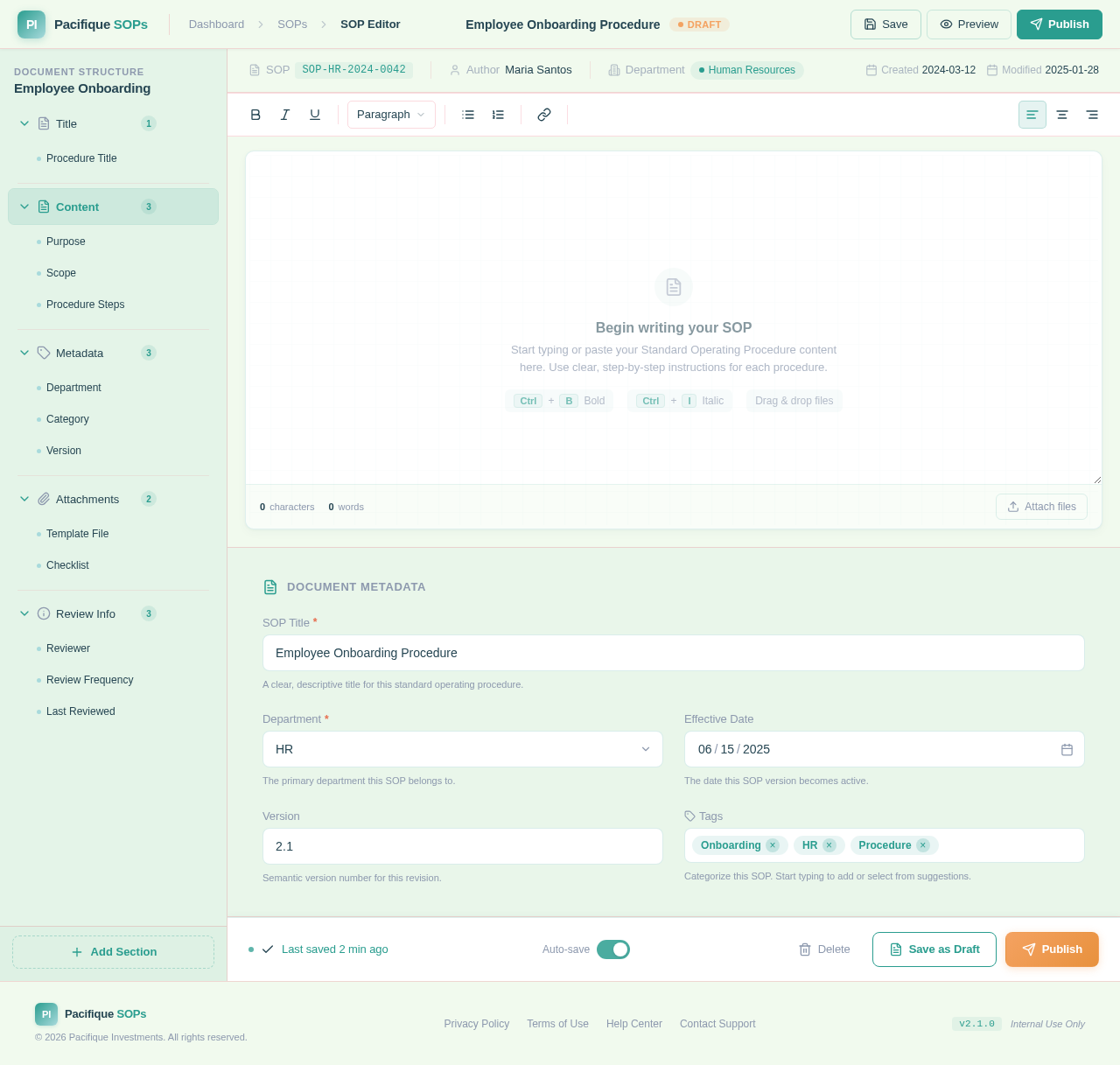Screen dimensions: 1120x1065
Task: Open the Department dropdown showing HR
Action: (x=463, y=749)
